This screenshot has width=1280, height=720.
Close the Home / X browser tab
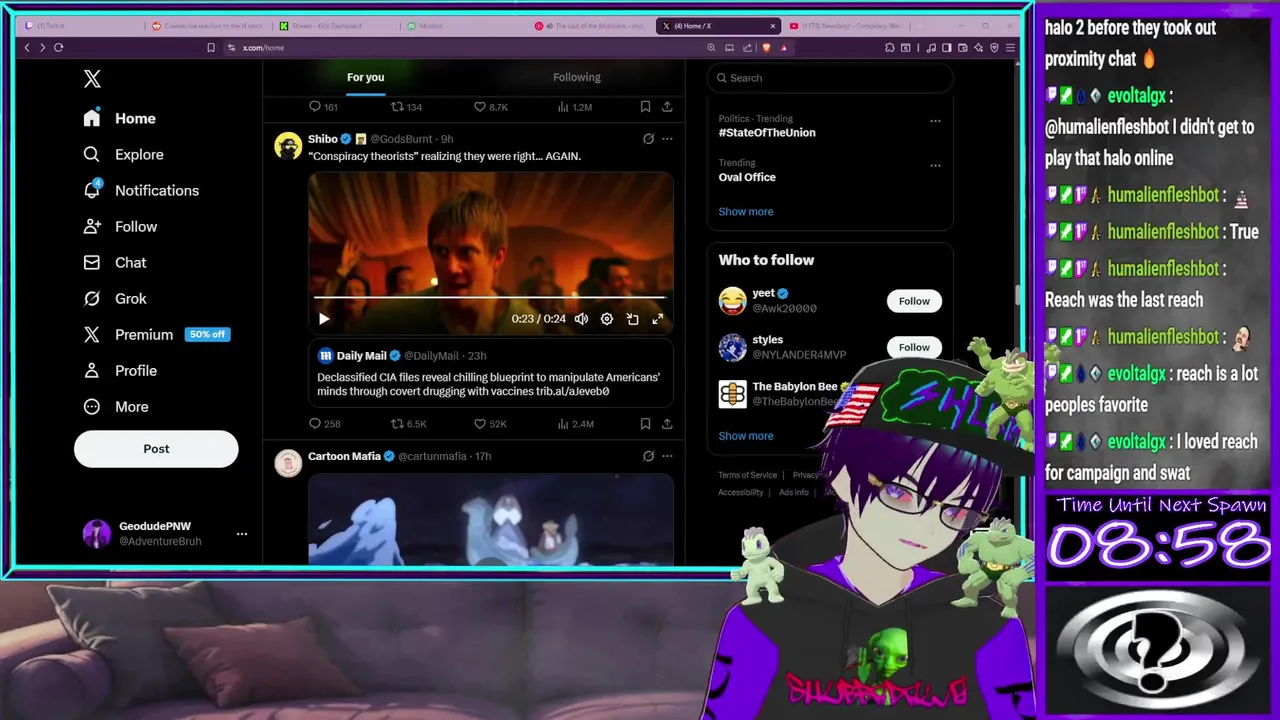point(772,26)
